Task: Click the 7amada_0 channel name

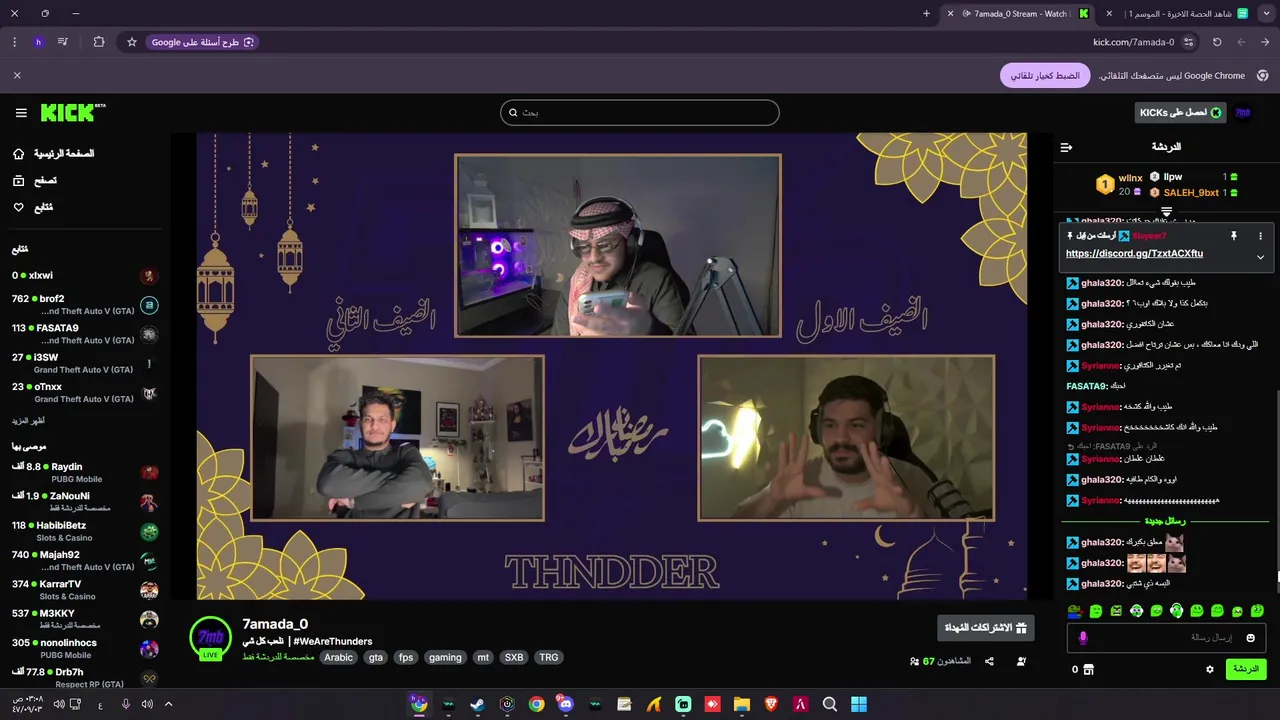Action: [x=275, y=624]
